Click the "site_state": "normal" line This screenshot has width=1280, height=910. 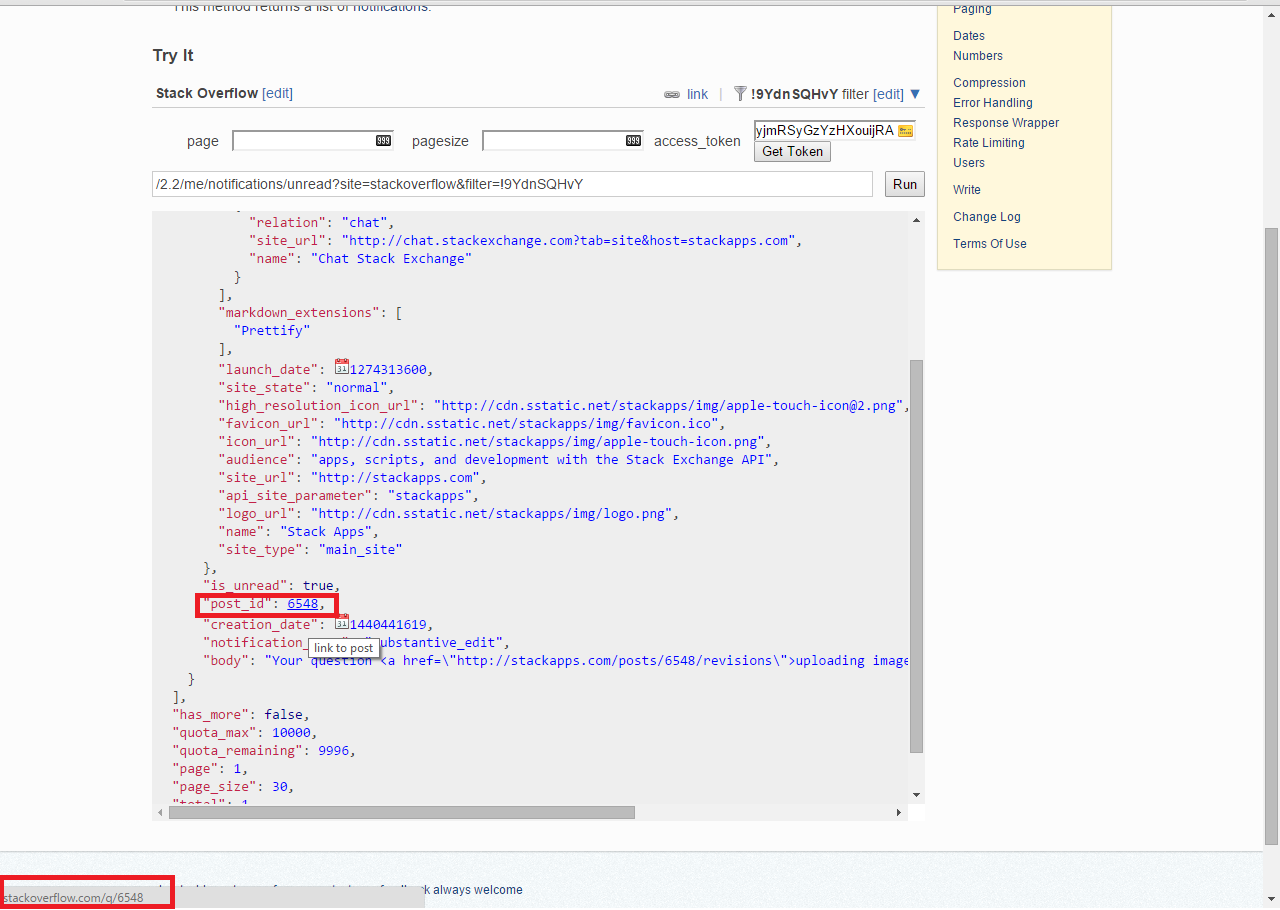[x=307, y=387]
